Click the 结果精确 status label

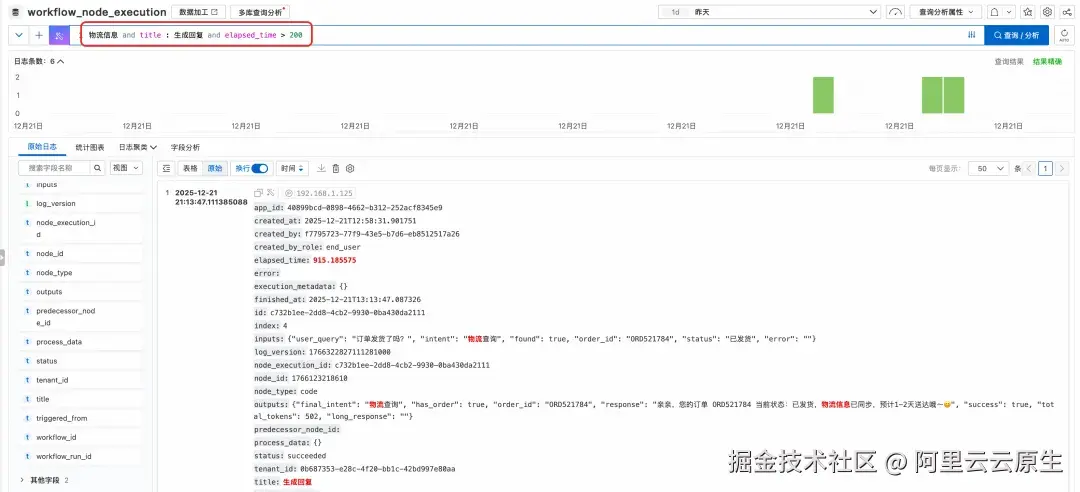(x=1047, y=61)
